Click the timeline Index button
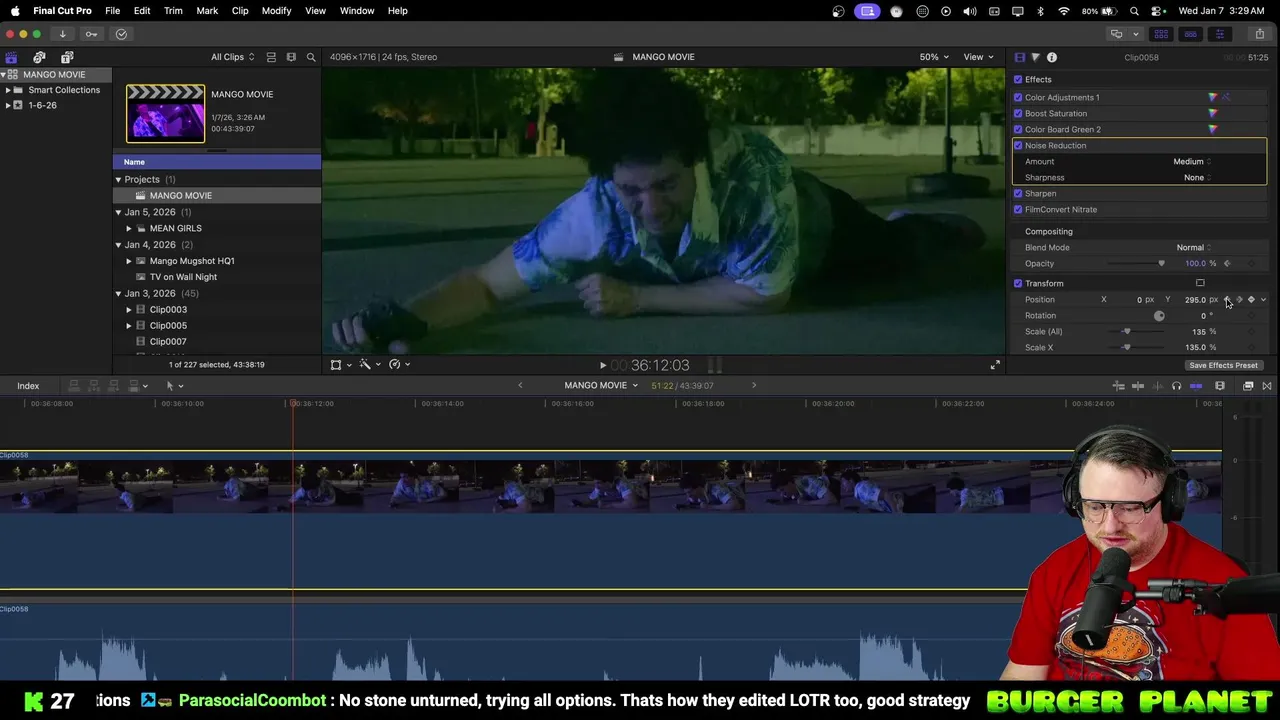1280x720 pixels. pyautogui.click(x=28, y=386)
